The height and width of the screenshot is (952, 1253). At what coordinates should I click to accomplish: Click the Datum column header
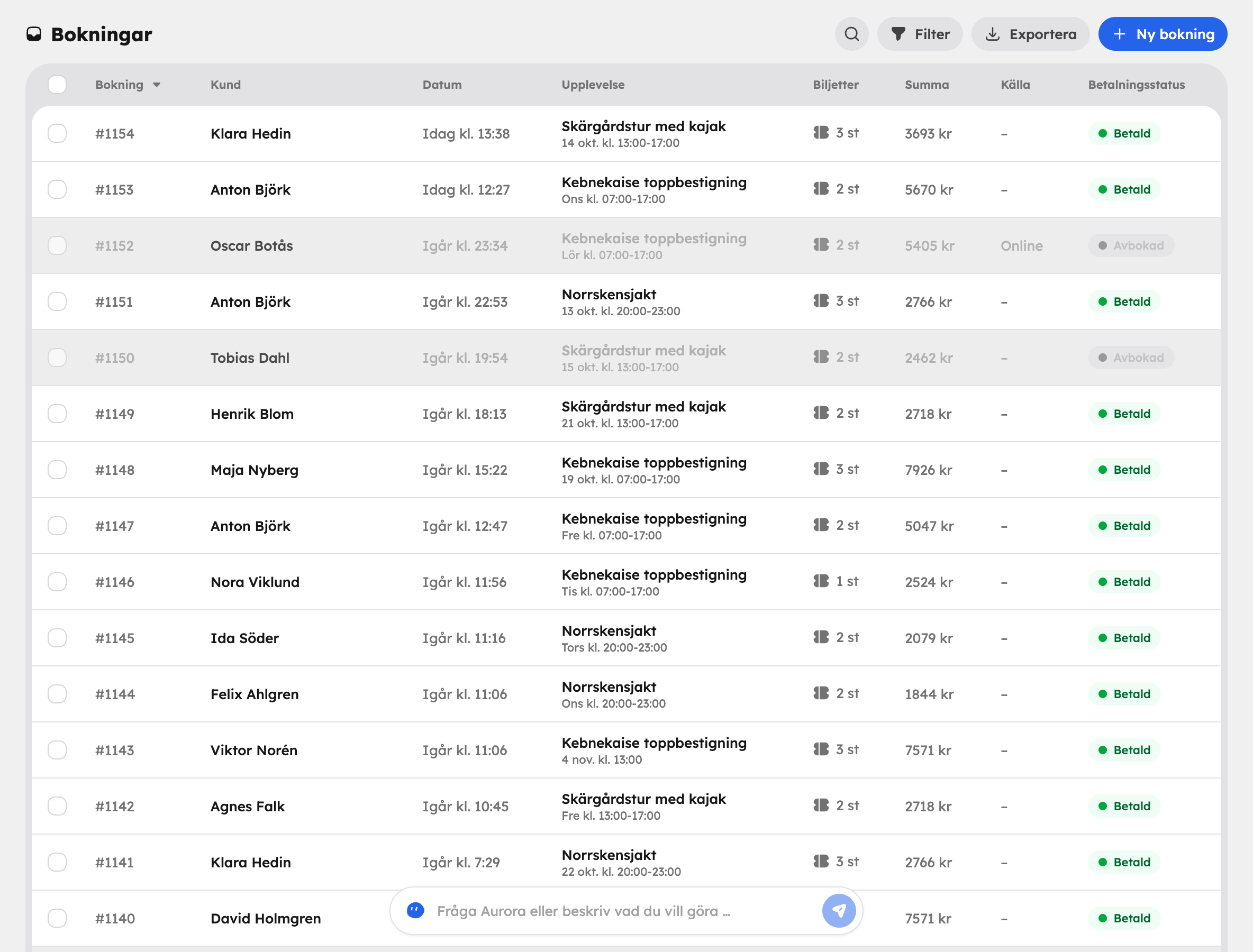[442, 85]
